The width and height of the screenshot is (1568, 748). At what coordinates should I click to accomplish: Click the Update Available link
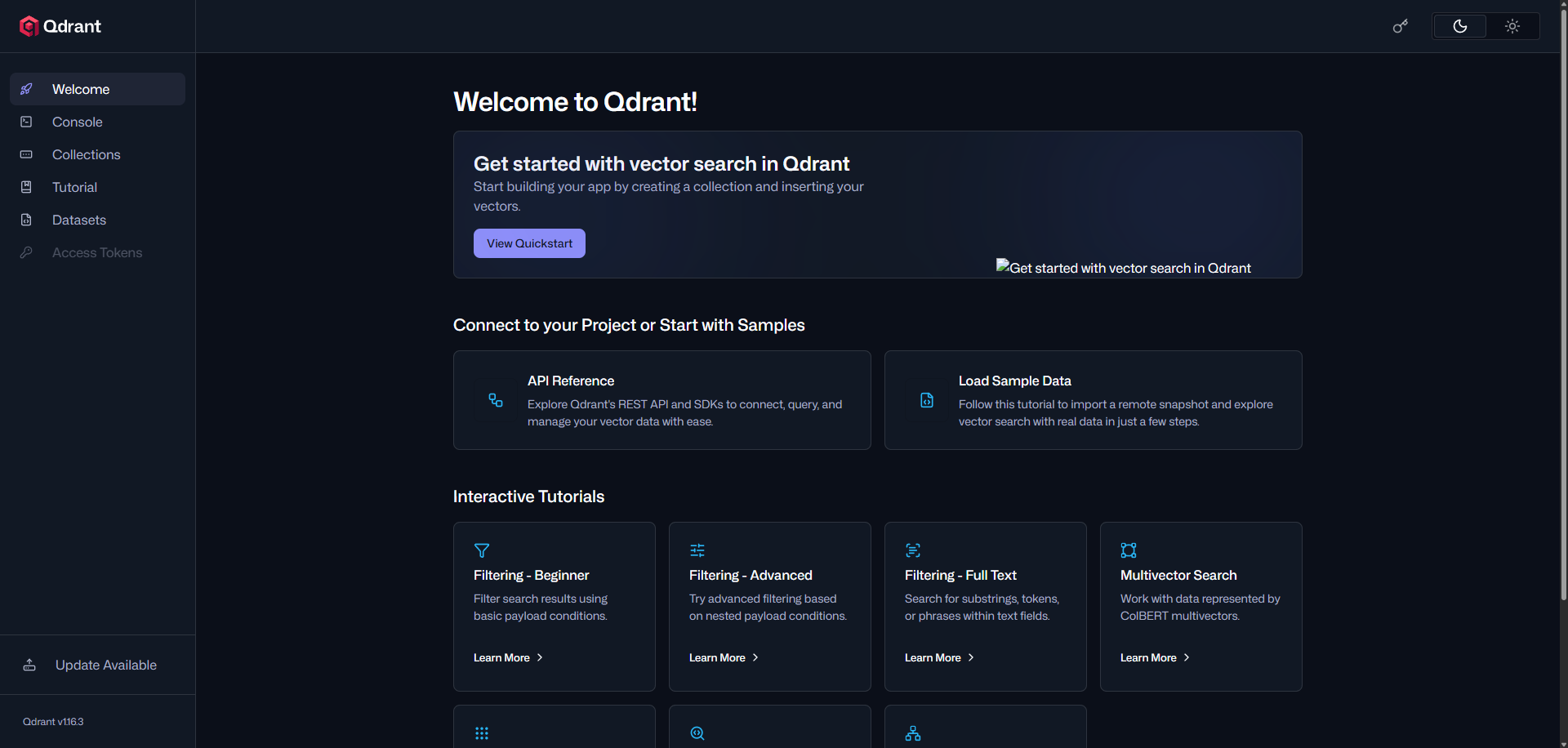106,665
